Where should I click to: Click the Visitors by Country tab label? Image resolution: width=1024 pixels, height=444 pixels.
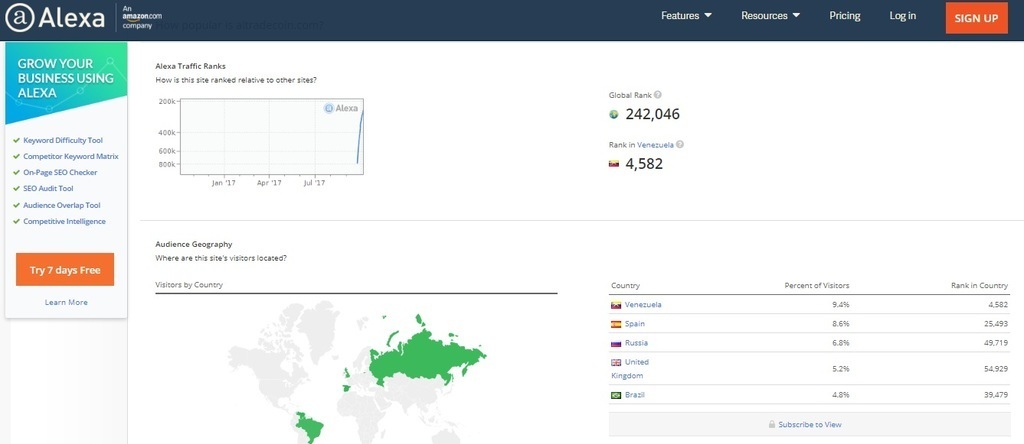tap(189, 285)
